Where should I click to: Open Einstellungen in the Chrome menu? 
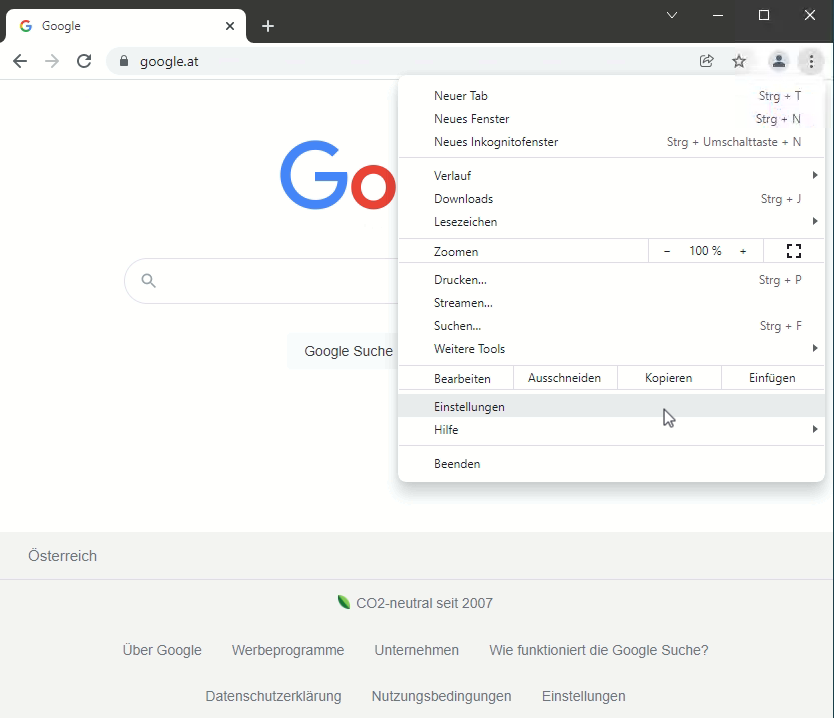(612, 406)
